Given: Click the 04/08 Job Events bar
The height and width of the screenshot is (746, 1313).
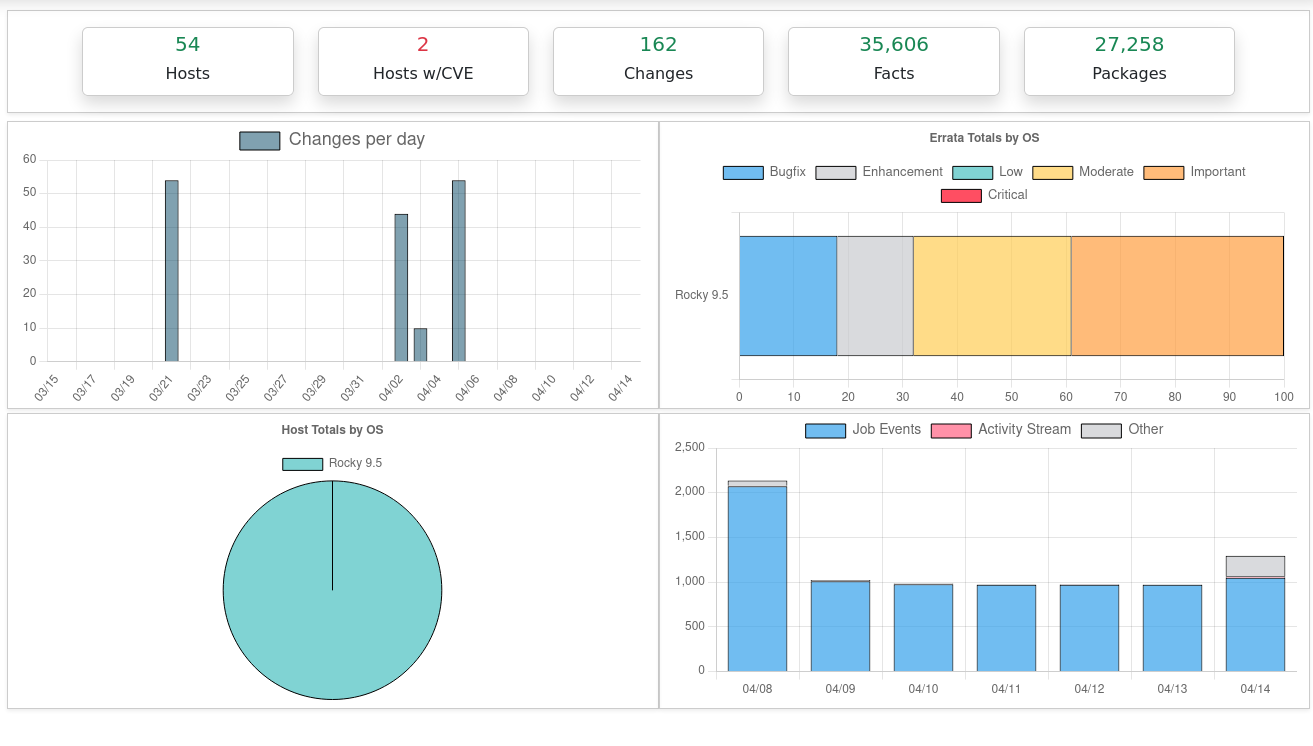Looking at the screenshot, I should 757,578.
